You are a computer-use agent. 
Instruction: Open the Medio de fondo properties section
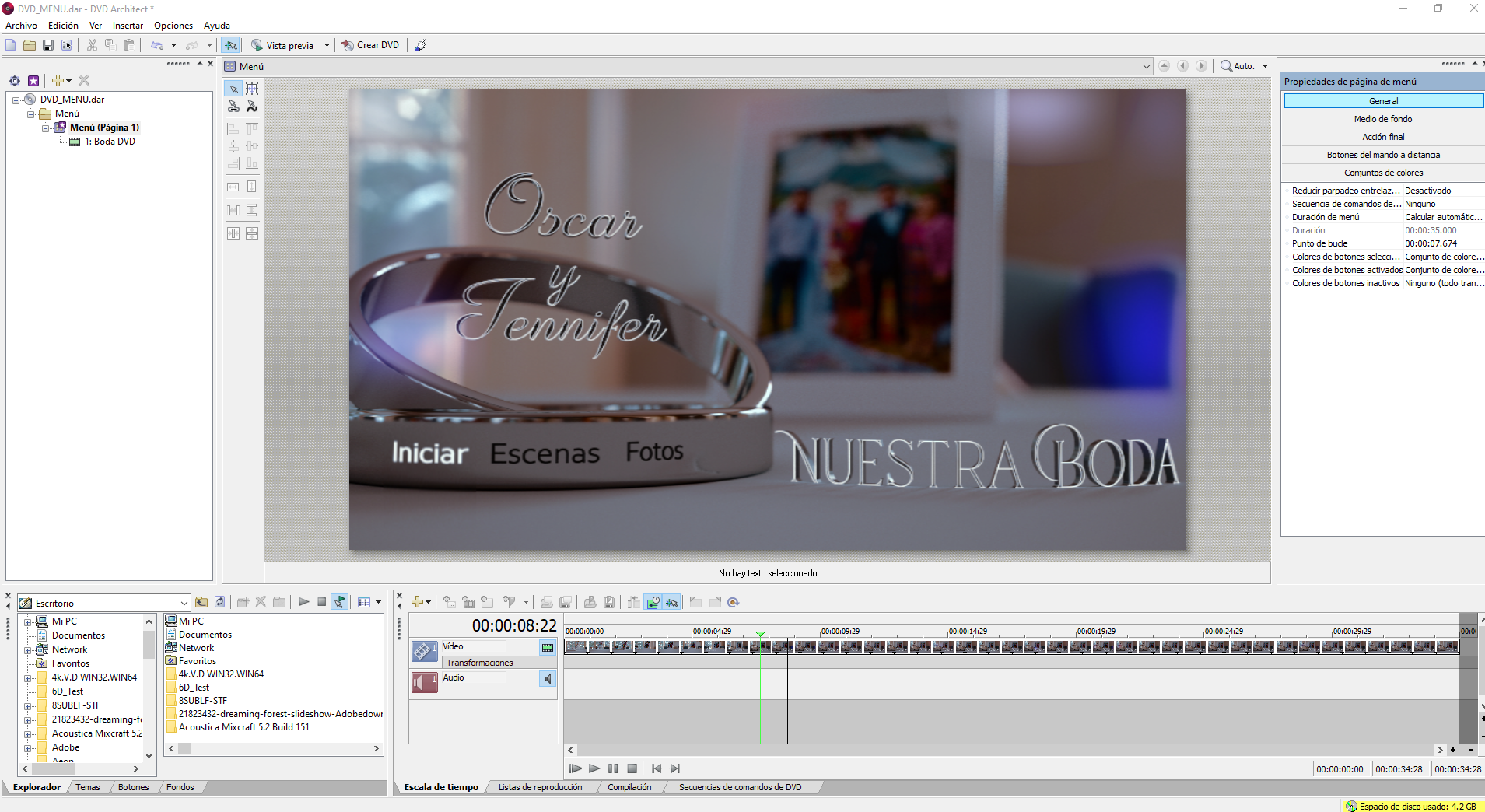click(1383, 119)
